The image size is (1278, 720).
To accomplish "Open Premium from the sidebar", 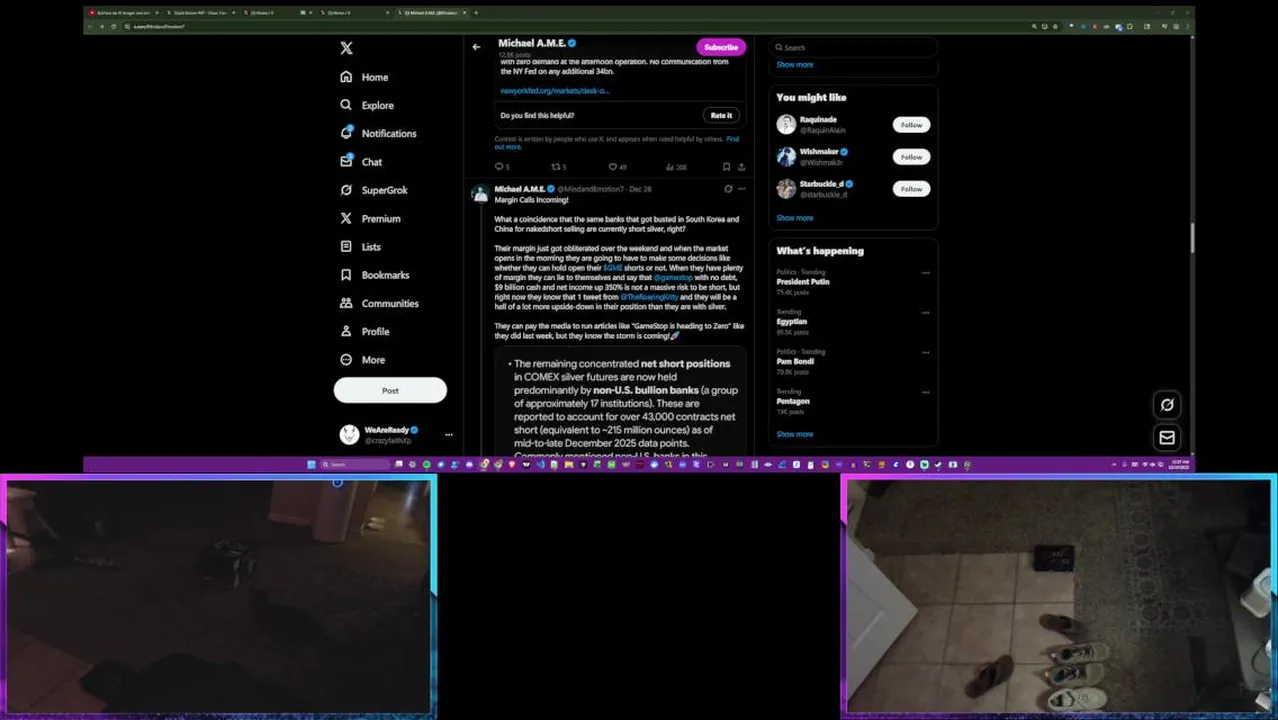I will click(x=370, y=218).
